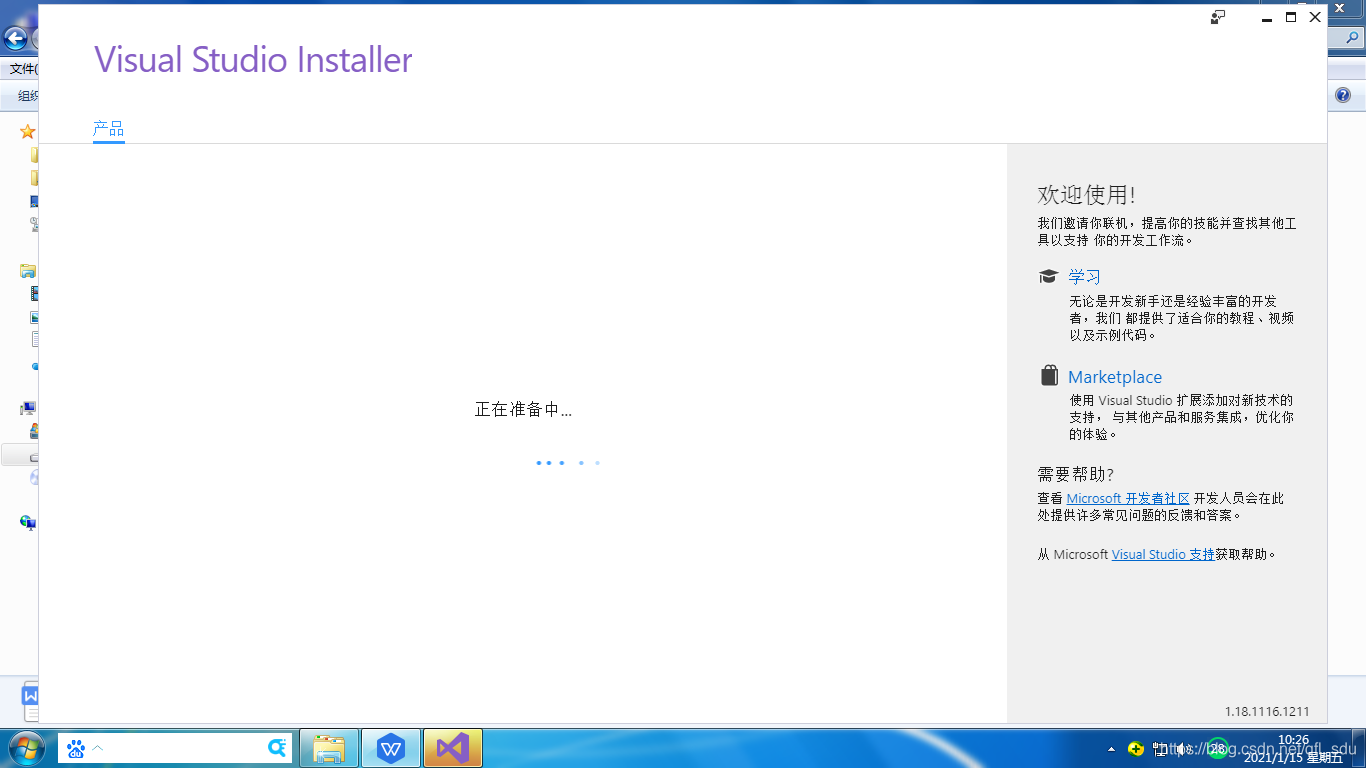The image size is (1366, 768).
Task: Click the Baidu paw icon in taskbar search
Action: click(x=75, y=748)
